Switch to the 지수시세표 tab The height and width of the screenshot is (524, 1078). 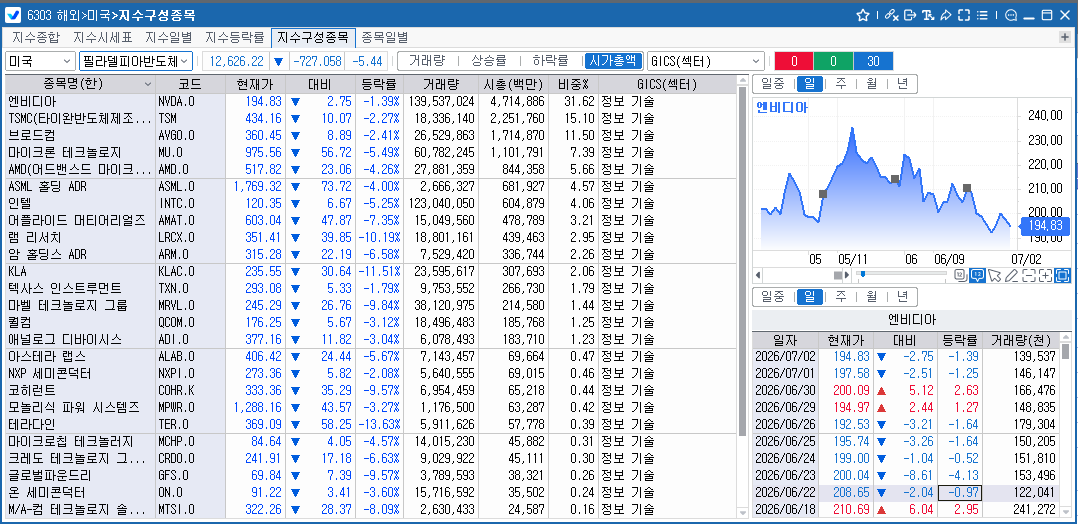pos(102,37)
